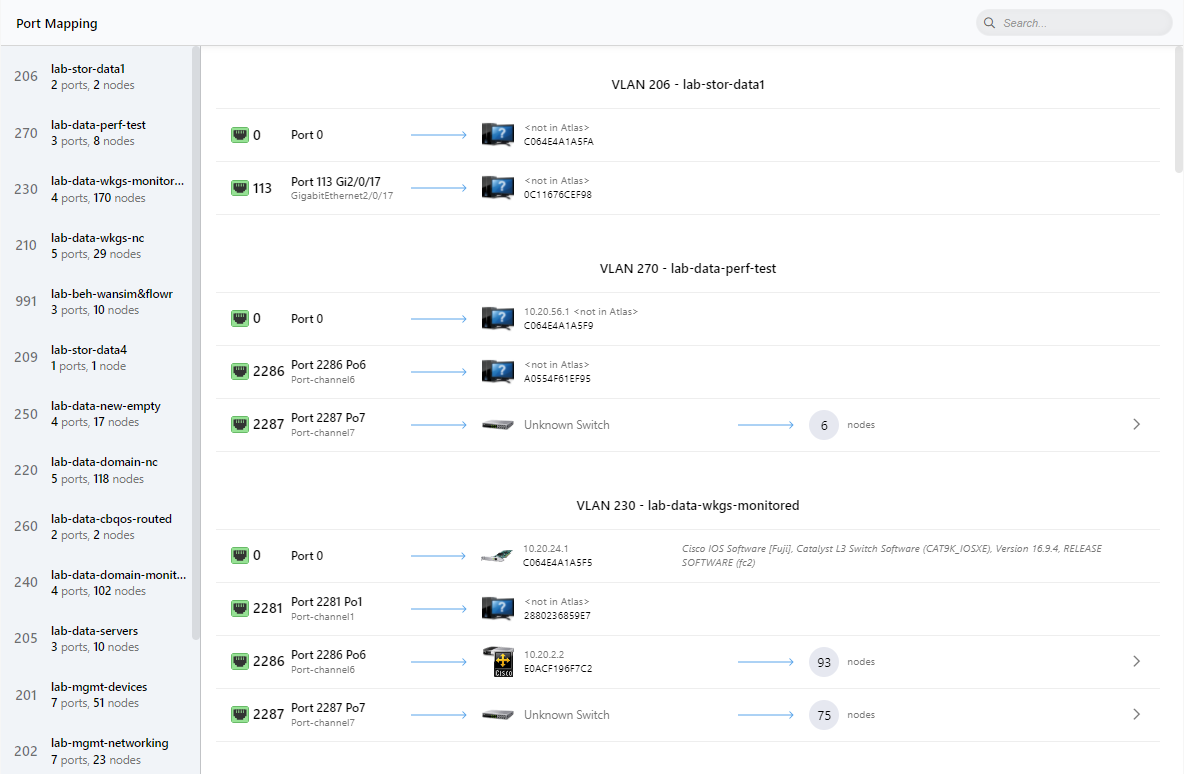This screenshot has width=1184, height=774.
Task: Click the unknown device icon for 0C11676CEF98
Action: (x=498, y=187)
